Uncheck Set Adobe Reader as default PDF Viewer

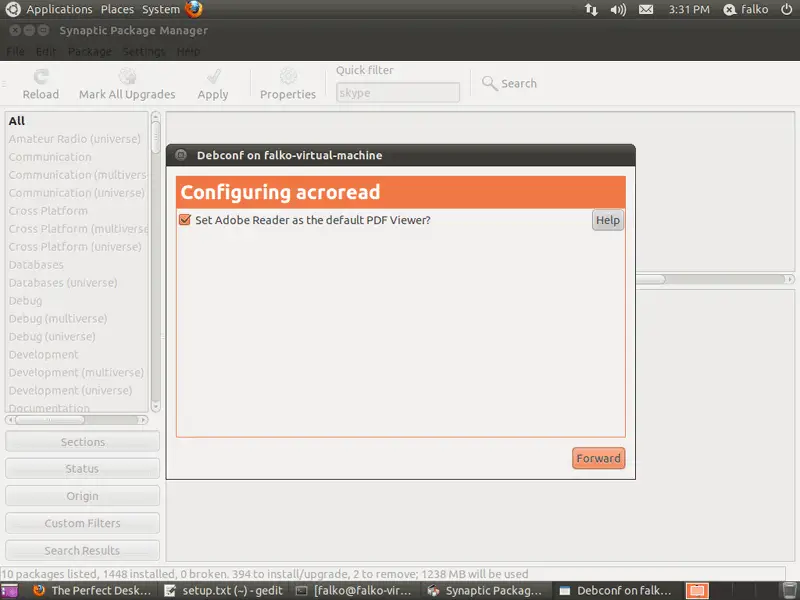pyautogui.click(x=185, y=220)
